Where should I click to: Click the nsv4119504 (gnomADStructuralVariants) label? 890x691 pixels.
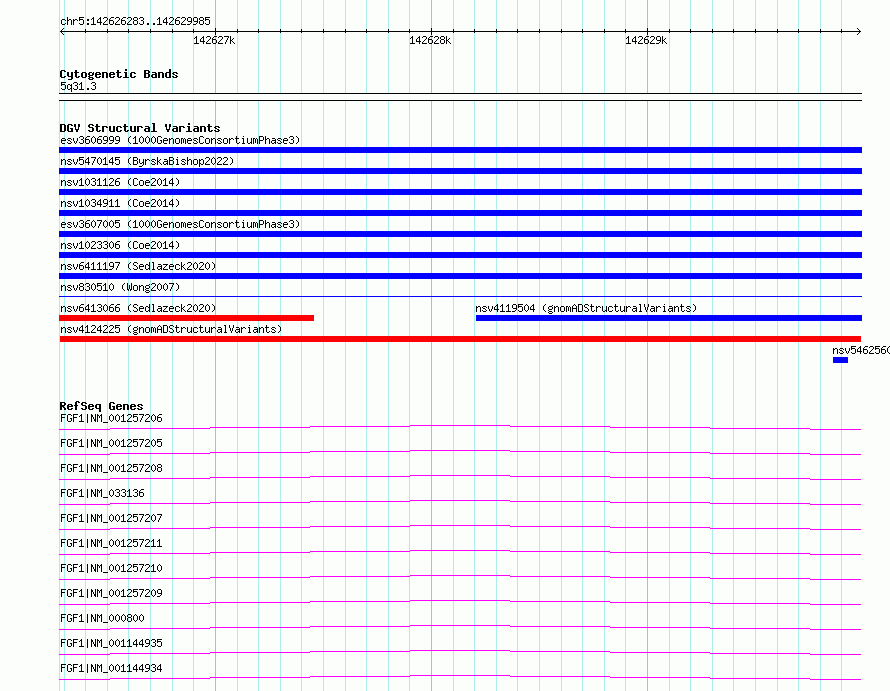pyautogui.click(x=586, y=308)
